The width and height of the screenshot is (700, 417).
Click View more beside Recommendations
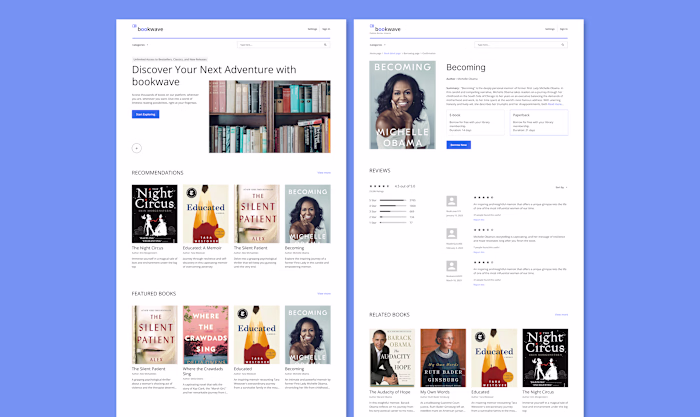click(324, 173)
